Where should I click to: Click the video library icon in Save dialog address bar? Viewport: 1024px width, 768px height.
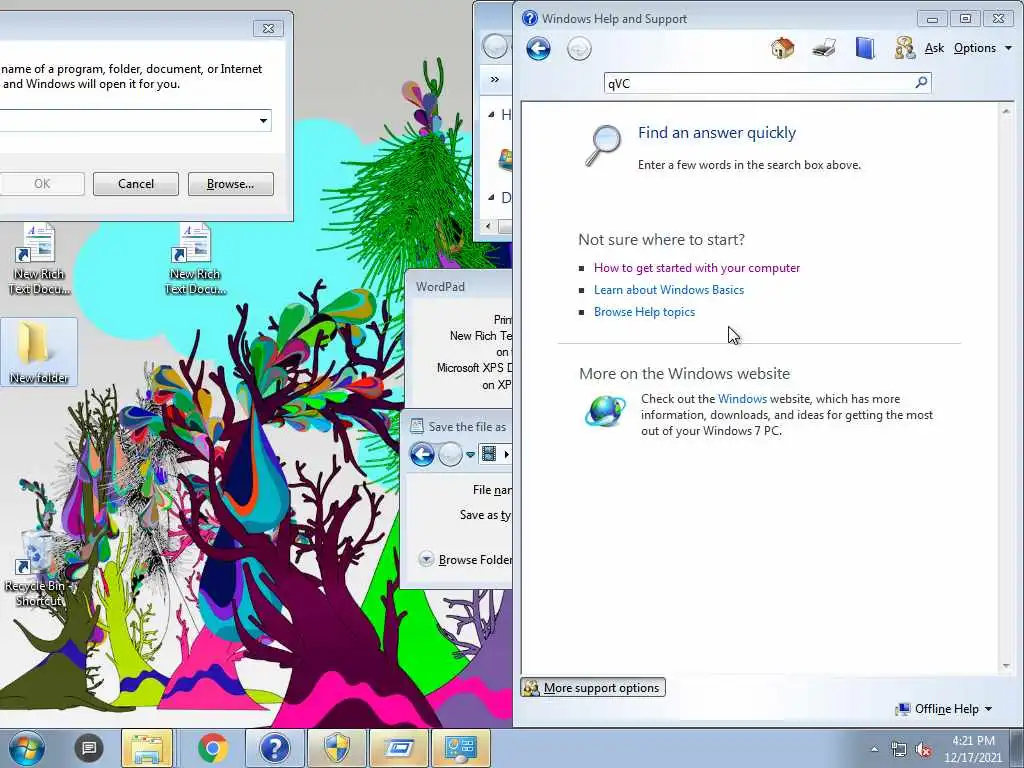[488, 453]
